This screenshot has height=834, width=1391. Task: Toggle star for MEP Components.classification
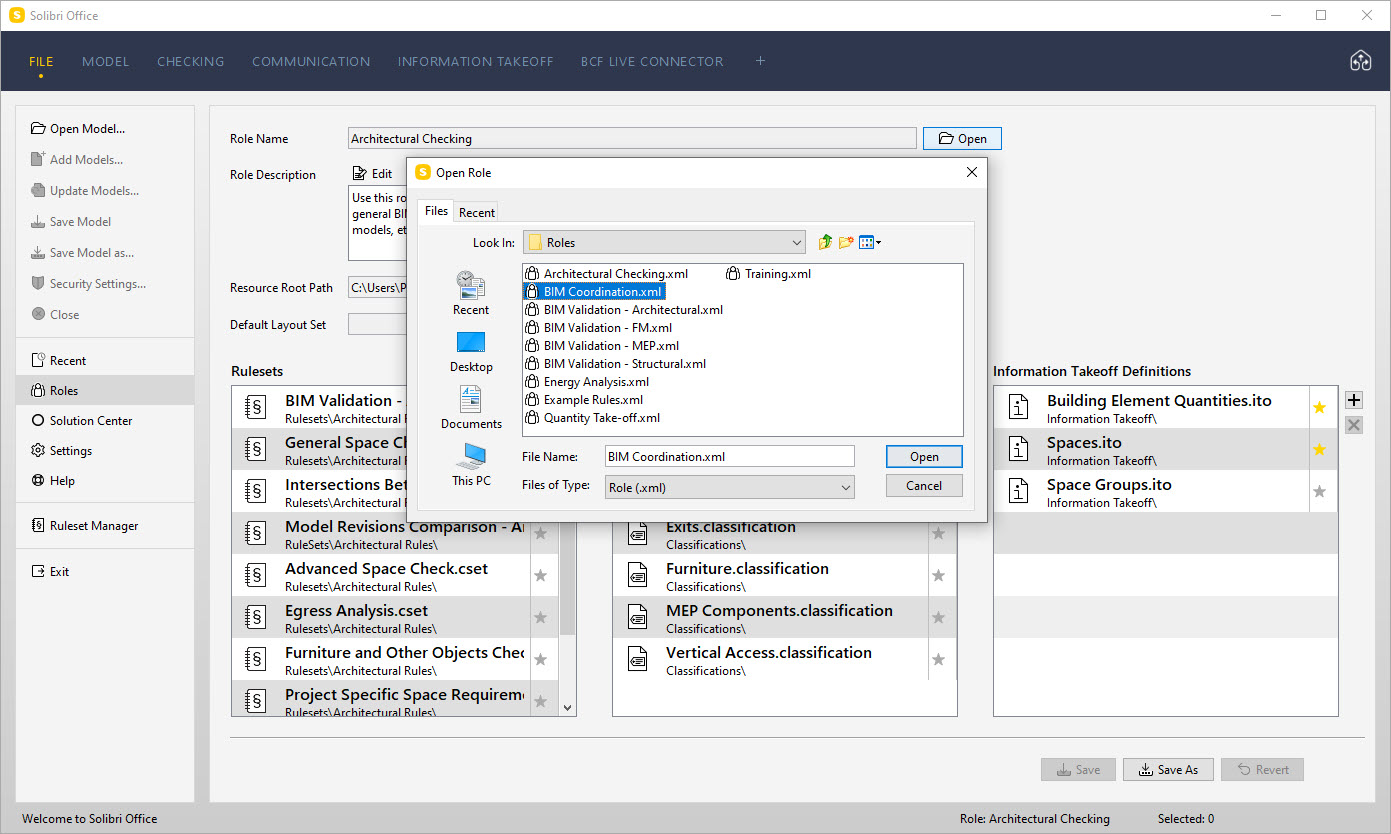pos(938,618)
